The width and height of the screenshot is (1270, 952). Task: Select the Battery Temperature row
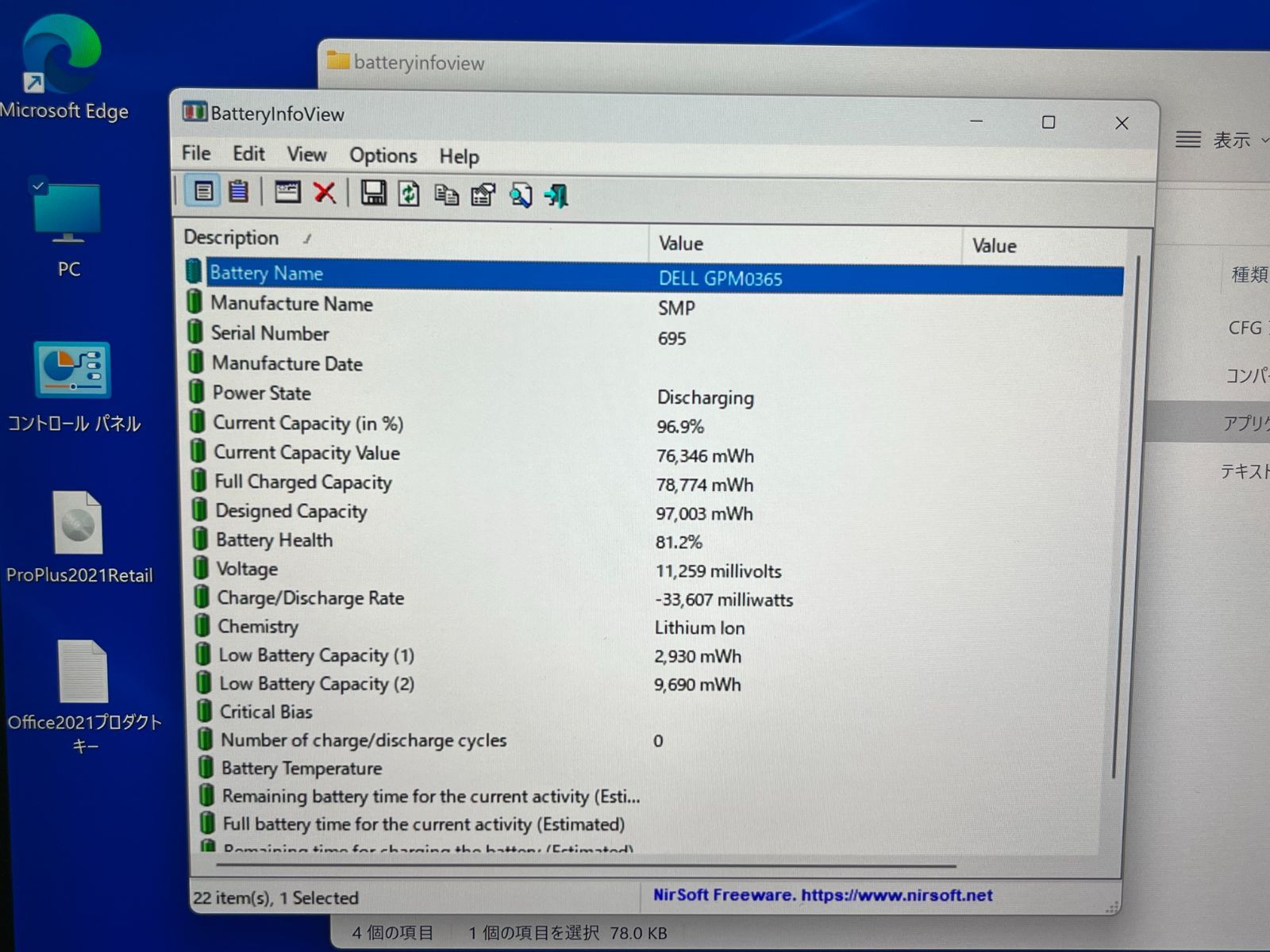coord(655,768)
